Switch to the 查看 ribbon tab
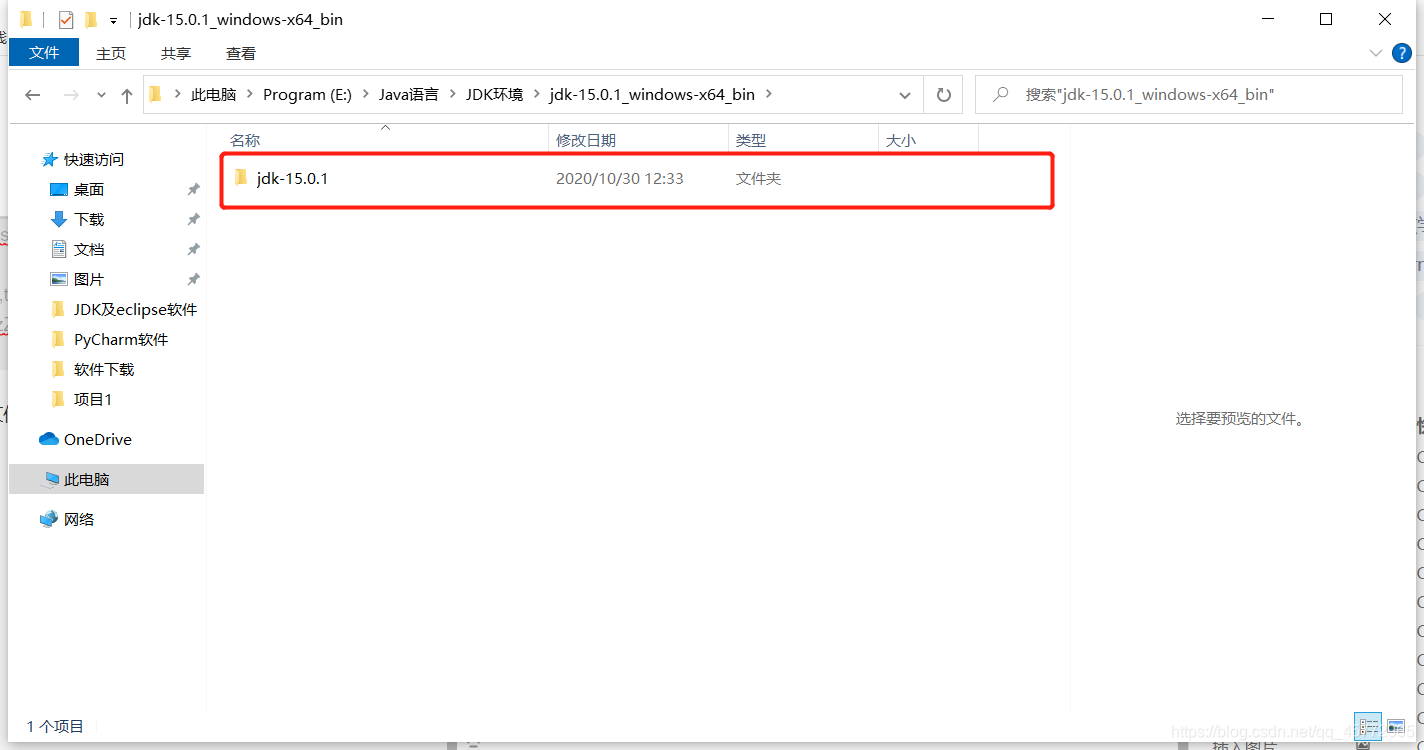Viewport: 1424px width, 750px height. tap(241, 53)
